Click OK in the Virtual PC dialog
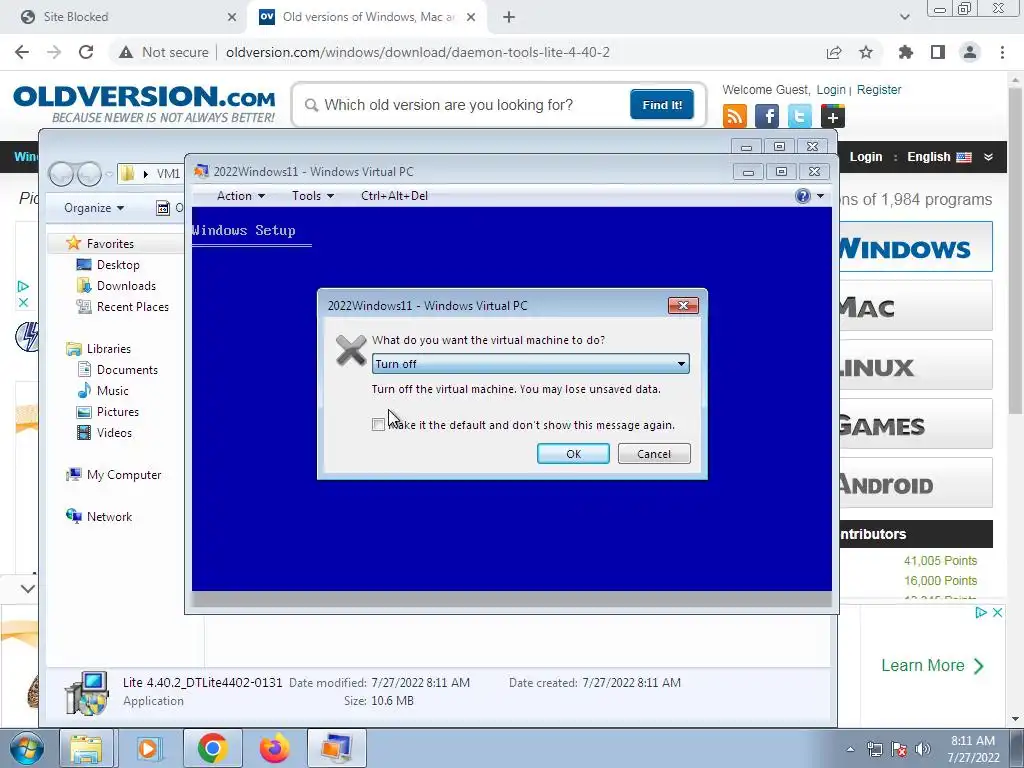Viewport: 1024px width, 768px height. 573,454
